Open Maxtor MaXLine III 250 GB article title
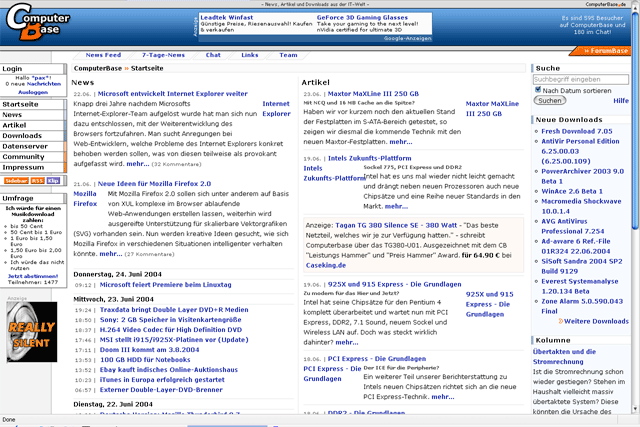 coord(373,93)
